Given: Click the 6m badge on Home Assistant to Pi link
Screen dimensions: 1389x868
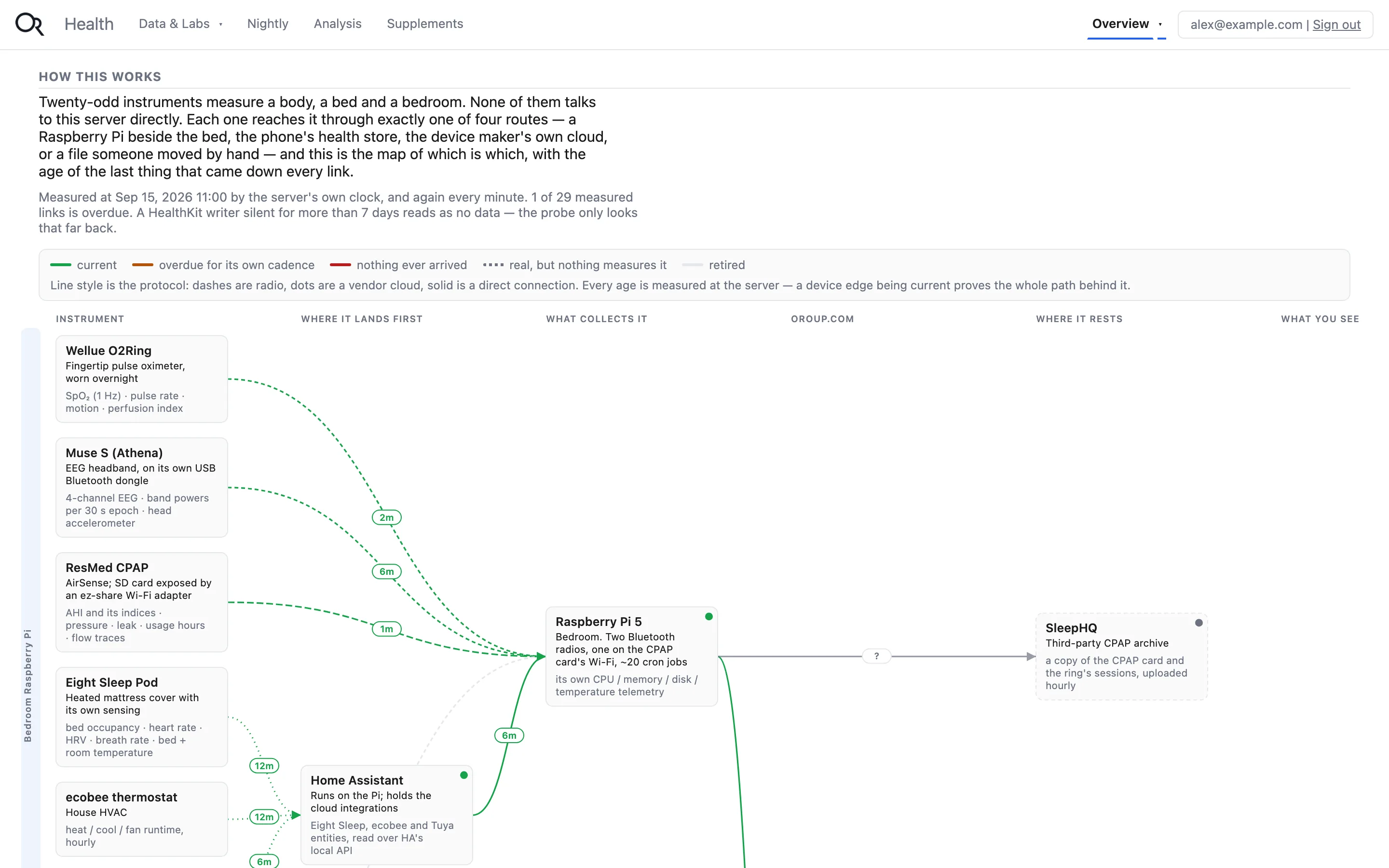Looking at the screenshot, I should [x=509, y=735].
